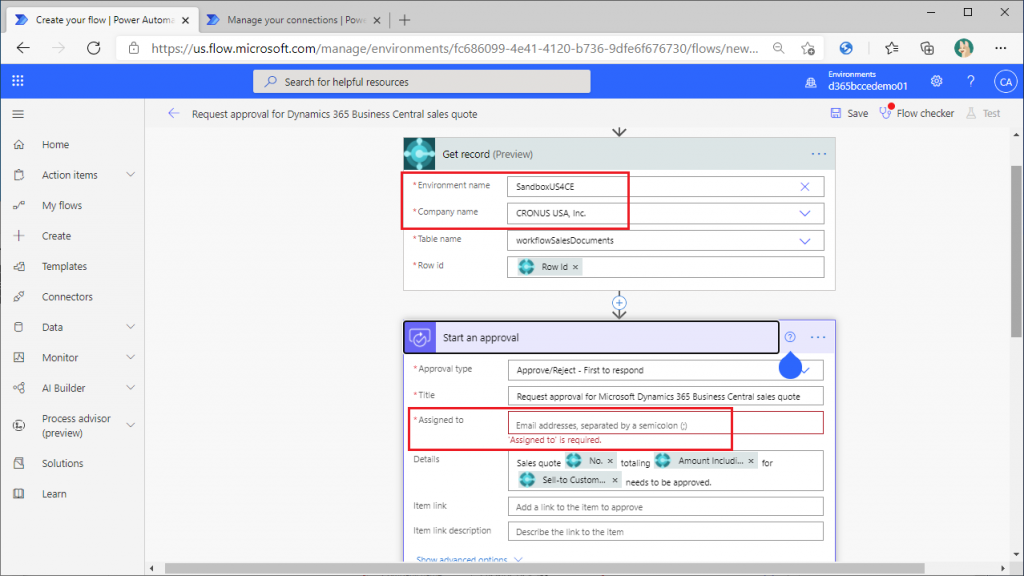Click the help question mark in header
The image size is (1024, 576).
[x=970, y=81]
